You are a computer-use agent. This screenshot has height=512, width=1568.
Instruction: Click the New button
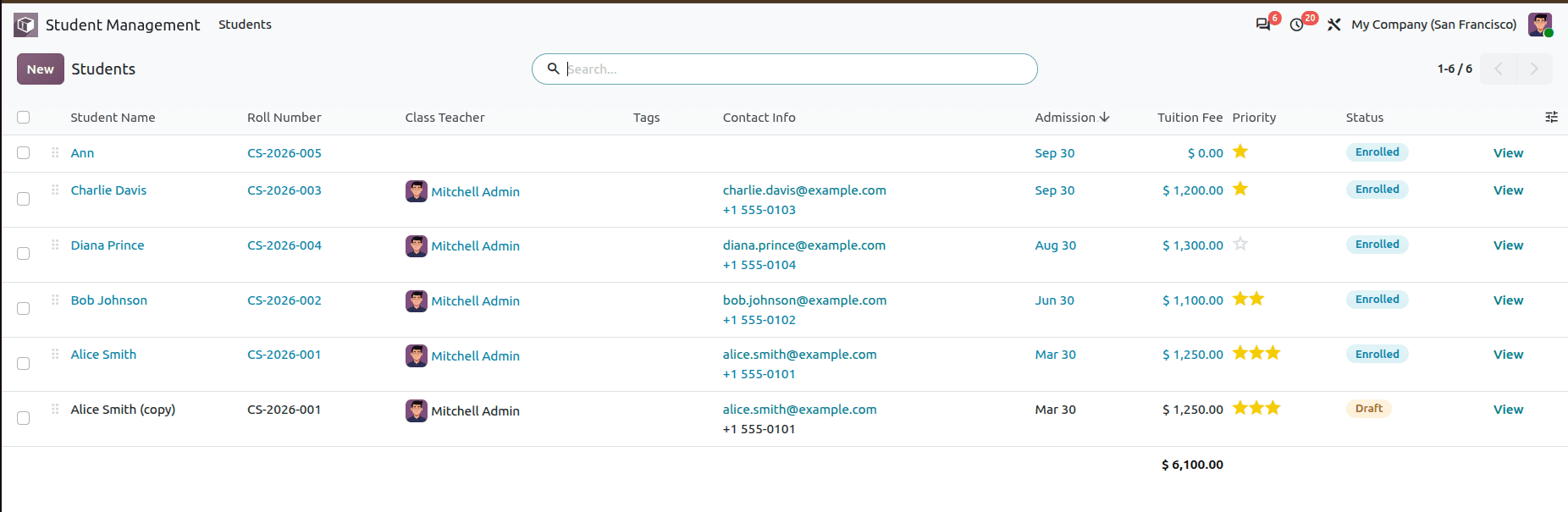pos(41,69)
